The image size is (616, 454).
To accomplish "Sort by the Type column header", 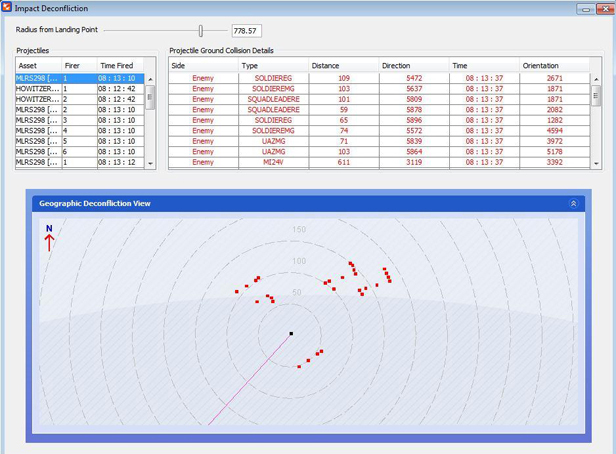I will point(273,66).
